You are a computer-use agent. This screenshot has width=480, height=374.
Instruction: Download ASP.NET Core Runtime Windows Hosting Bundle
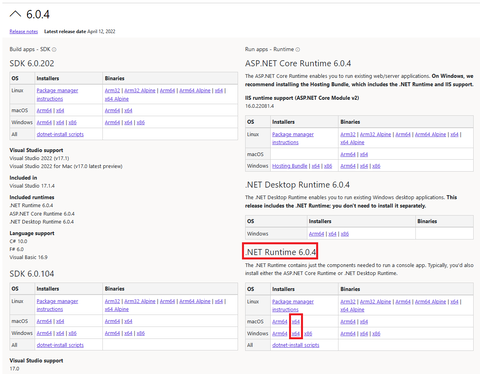pyautogui.click(x=290, y=166)
